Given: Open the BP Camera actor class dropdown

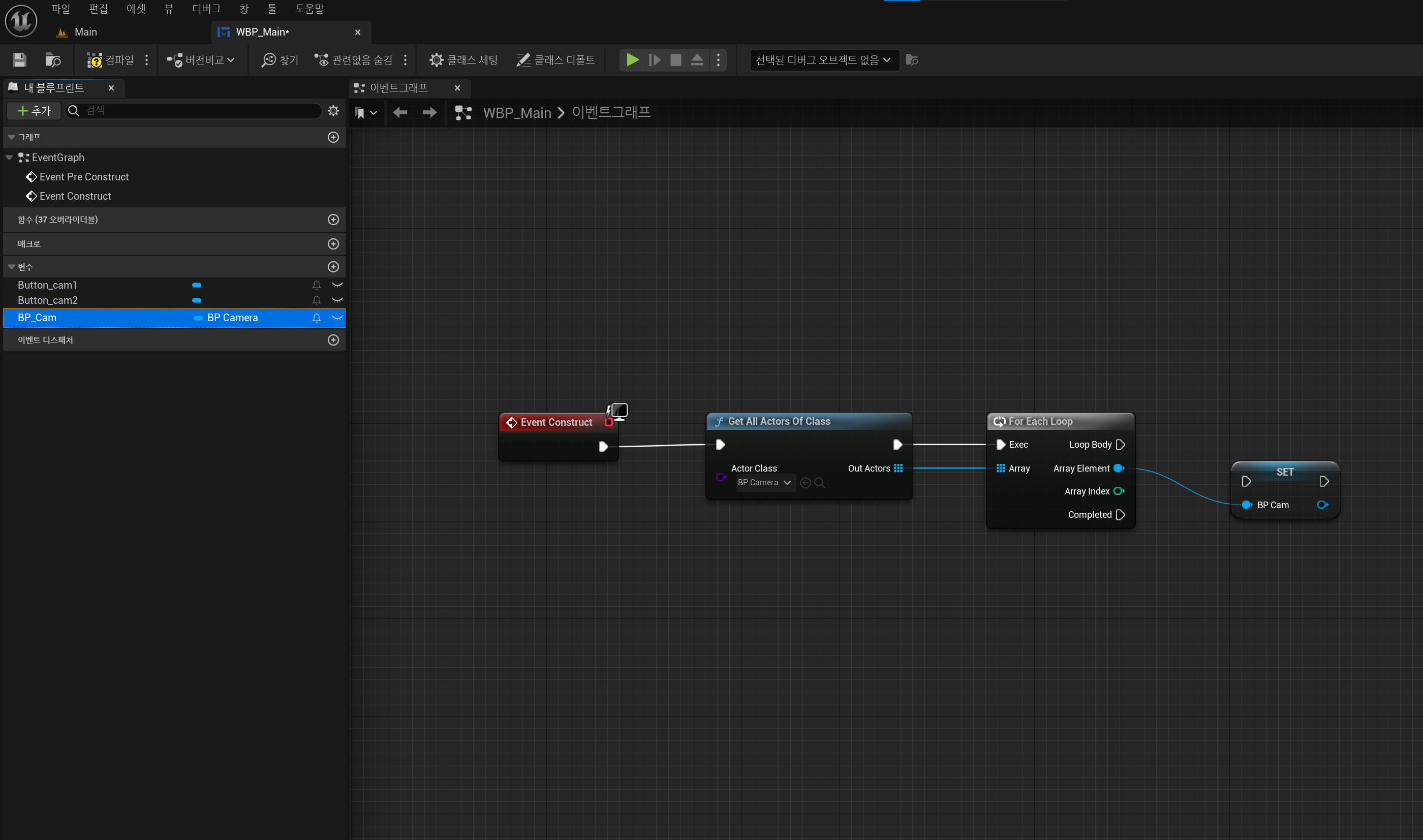Looking at the screenshot, I should click(x=764, y=482).
